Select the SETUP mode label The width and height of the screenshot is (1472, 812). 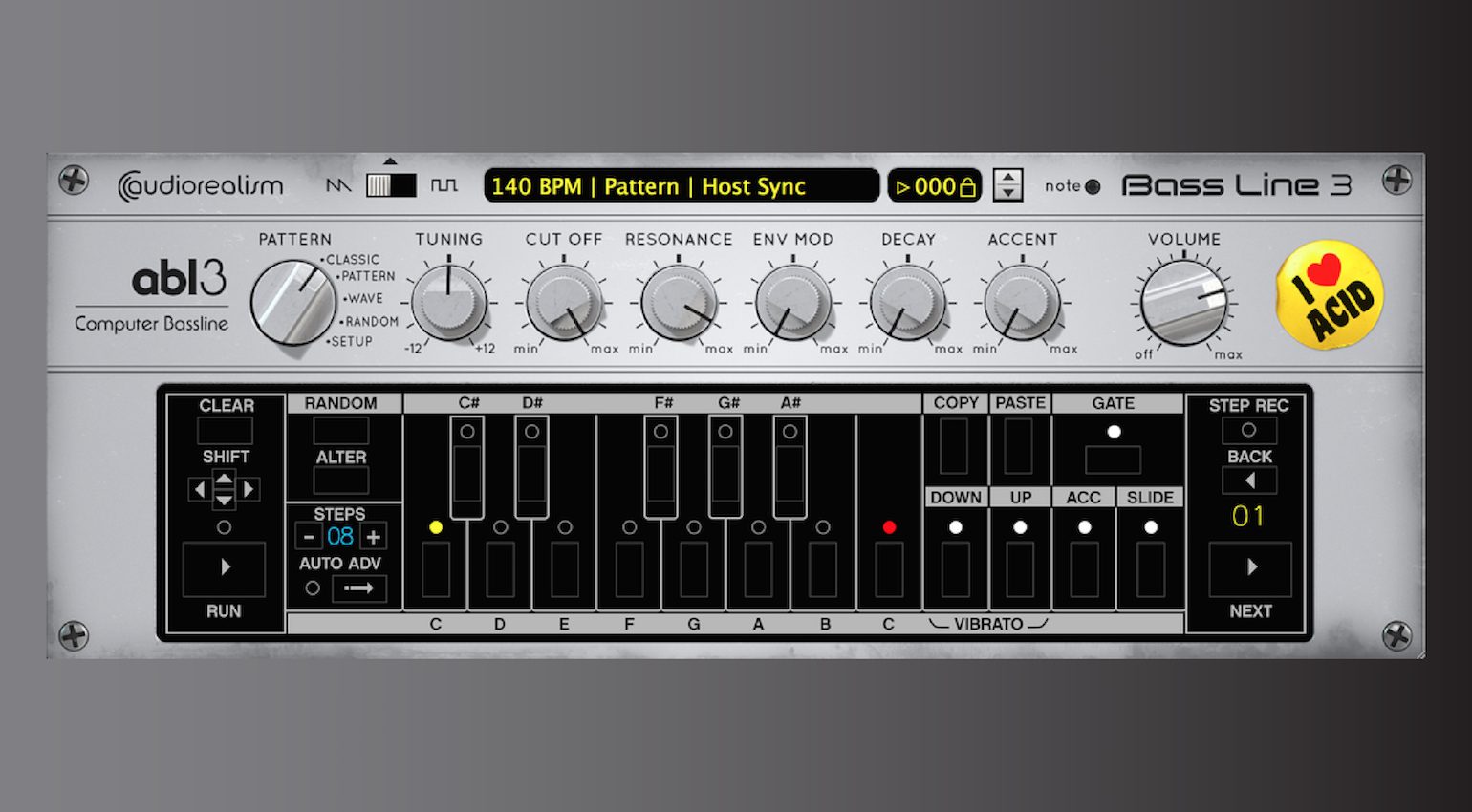351,341
